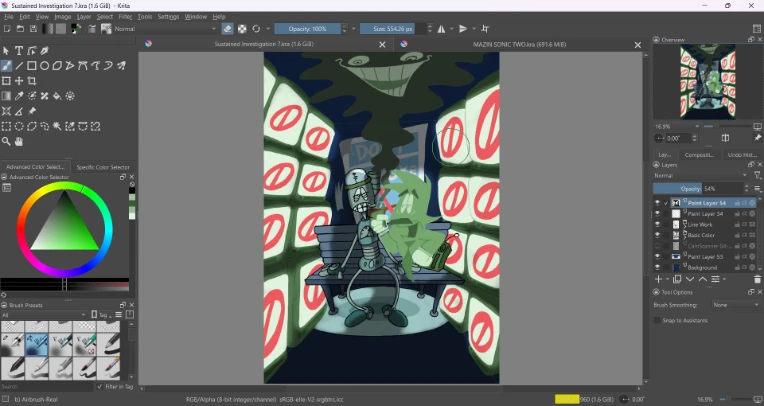Select the Reference Images pin tool
This screenshot has height=406, width=764.
coord(32,111)
